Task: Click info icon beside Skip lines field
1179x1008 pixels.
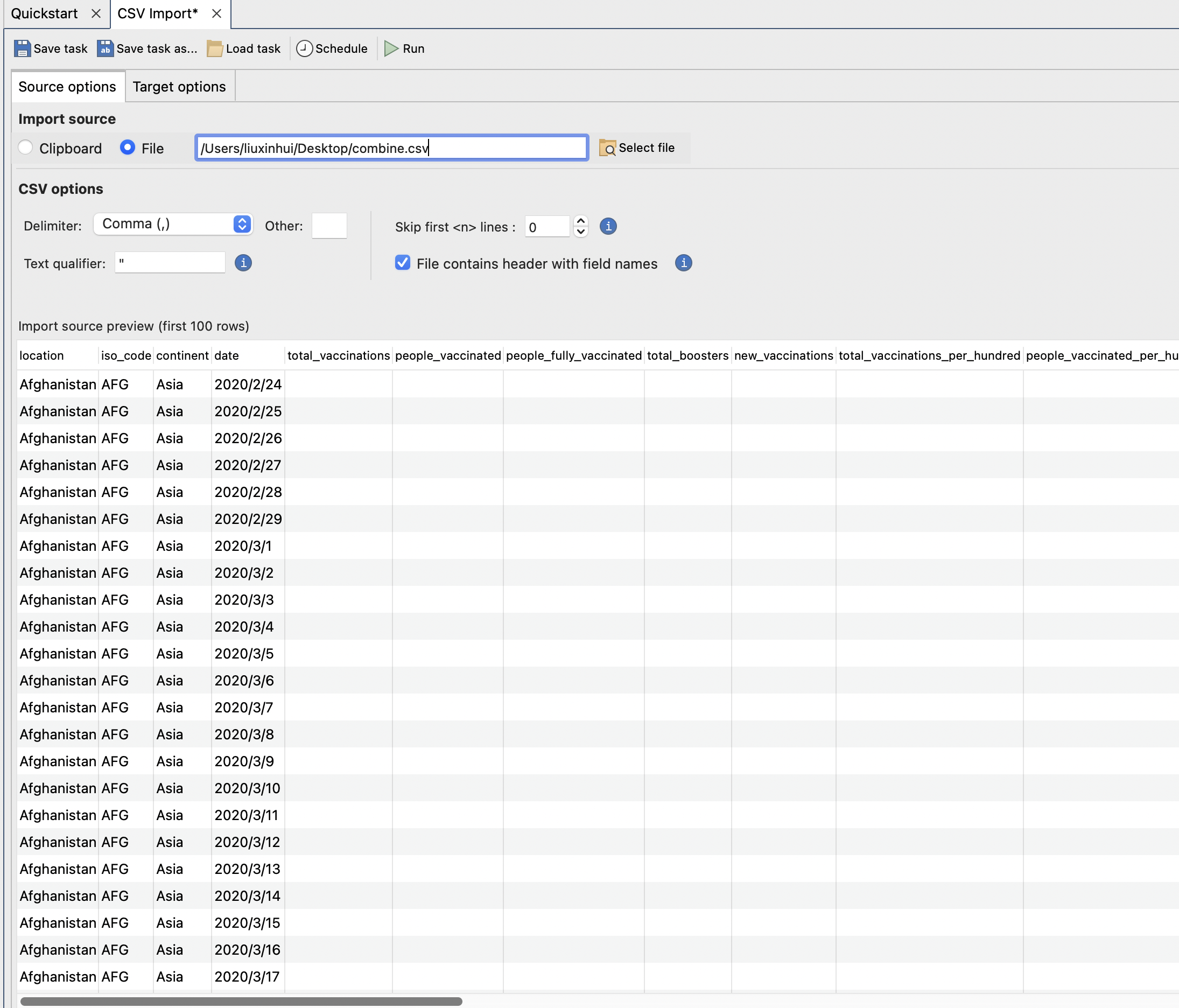Action: point(608,227)
